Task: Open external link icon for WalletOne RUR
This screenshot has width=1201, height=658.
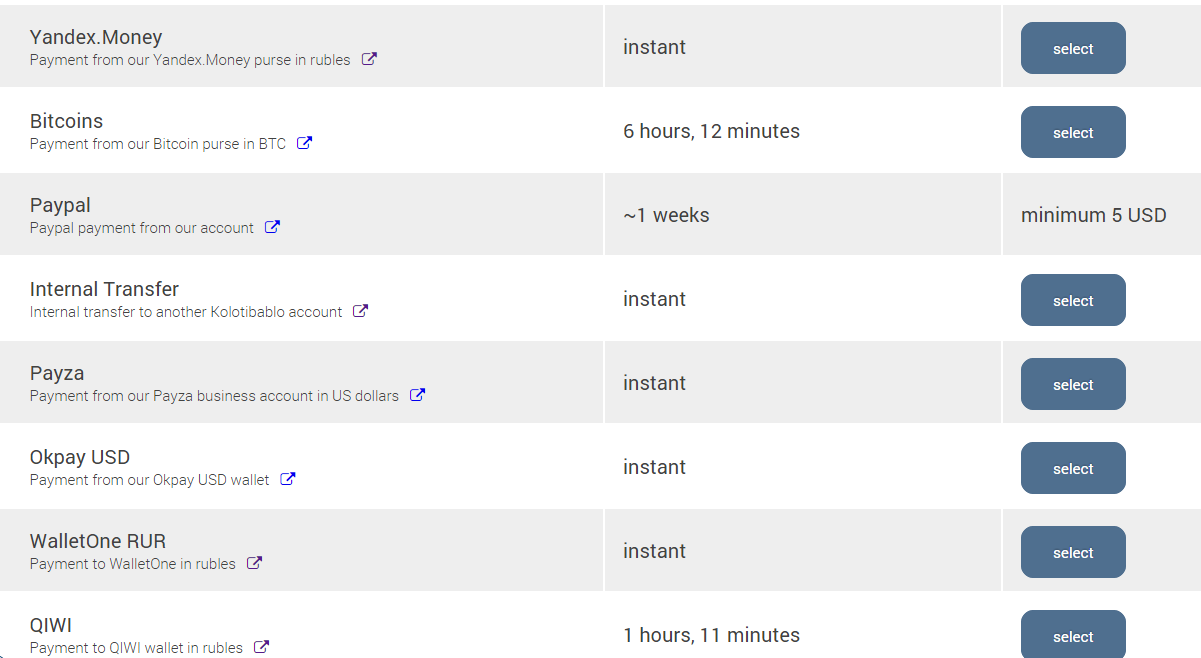Action: coord(255,563)
